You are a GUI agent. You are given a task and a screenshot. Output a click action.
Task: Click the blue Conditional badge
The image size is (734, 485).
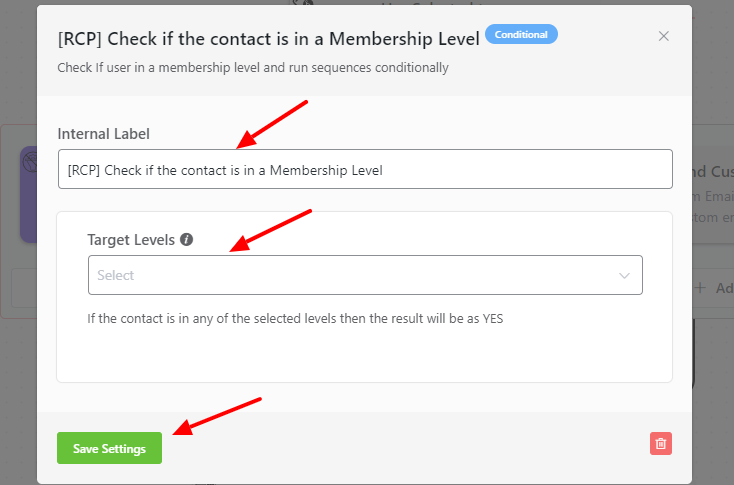(521, 34)
